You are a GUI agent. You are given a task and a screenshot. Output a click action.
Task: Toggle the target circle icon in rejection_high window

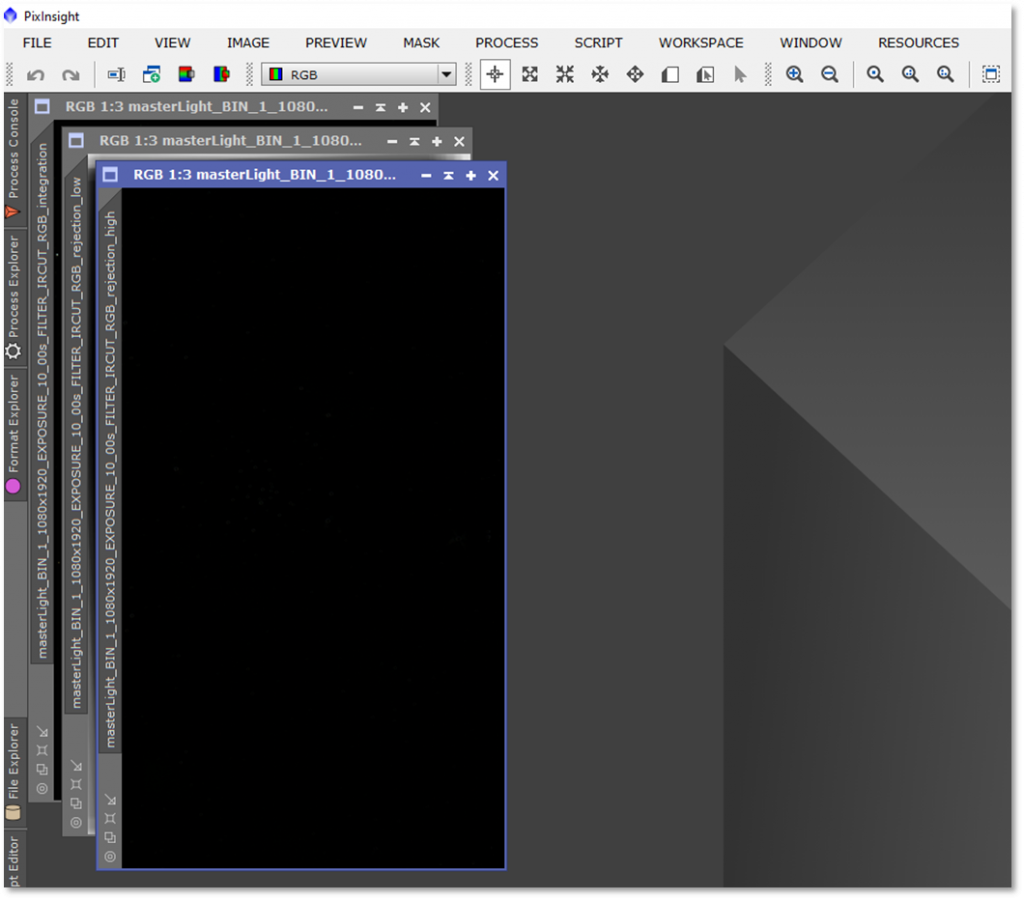point(110,856)
